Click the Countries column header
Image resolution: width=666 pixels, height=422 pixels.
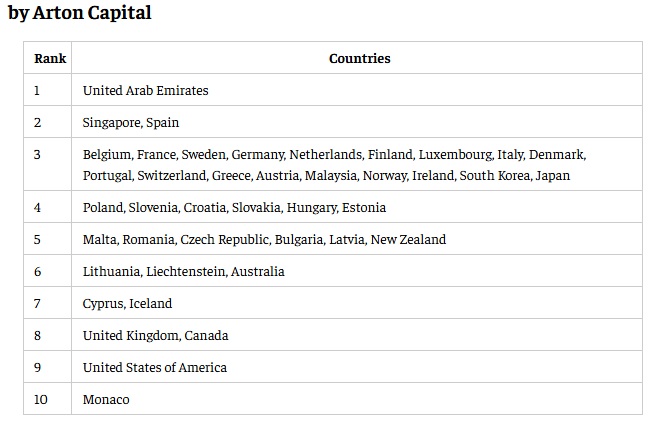click(359, 58)
